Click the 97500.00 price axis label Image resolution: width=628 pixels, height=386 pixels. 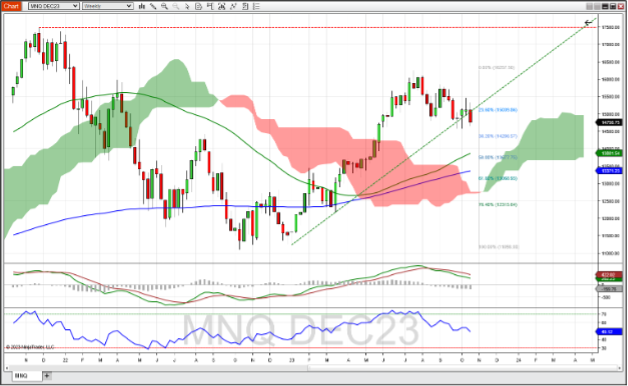tap(611, 27)
